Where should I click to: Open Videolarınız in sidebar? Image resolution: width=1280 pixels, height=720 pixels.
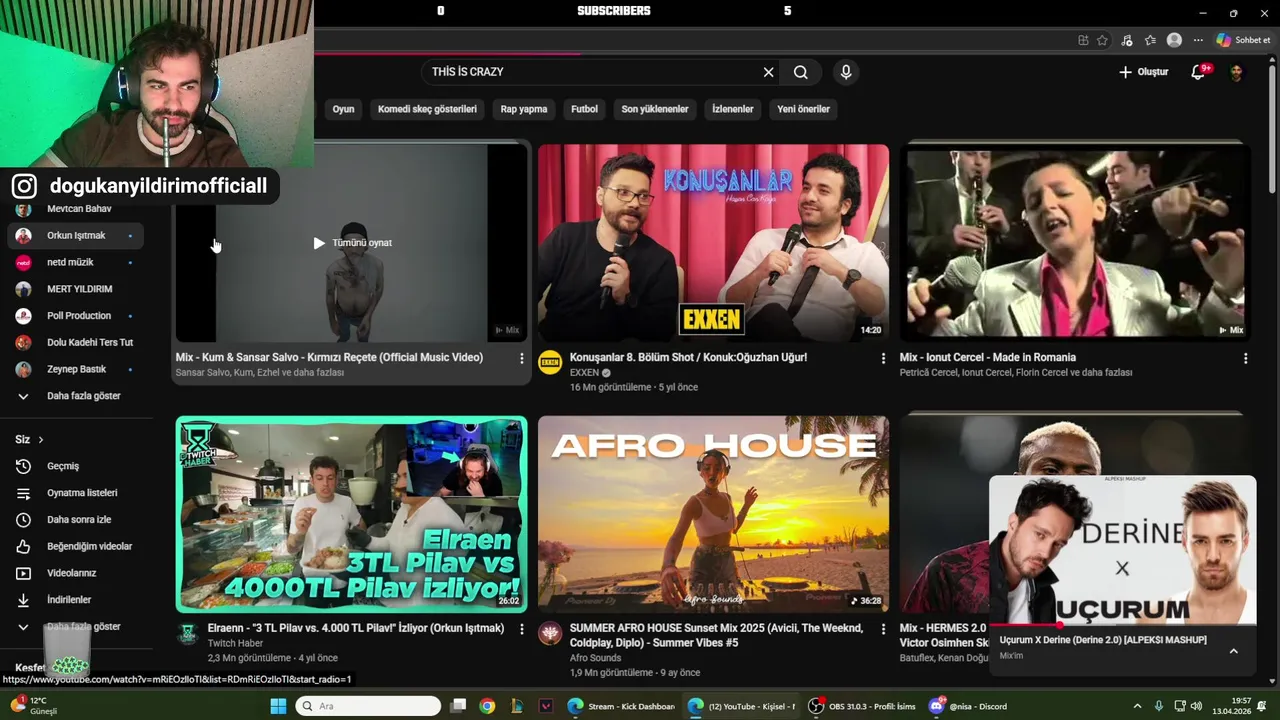pyautogui.click(x=76, y=573)
